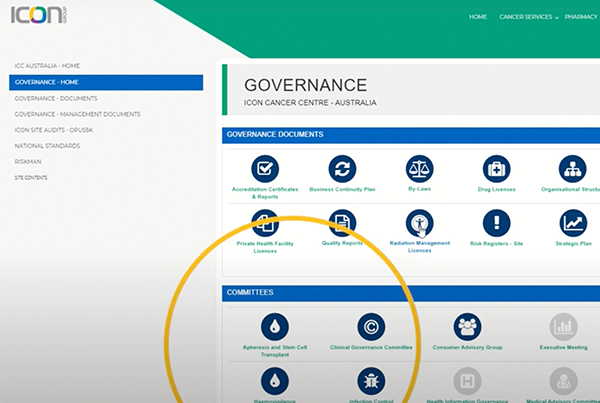
Task: Open the Strategic Plan chart icon
Action: tap(573, 223)
